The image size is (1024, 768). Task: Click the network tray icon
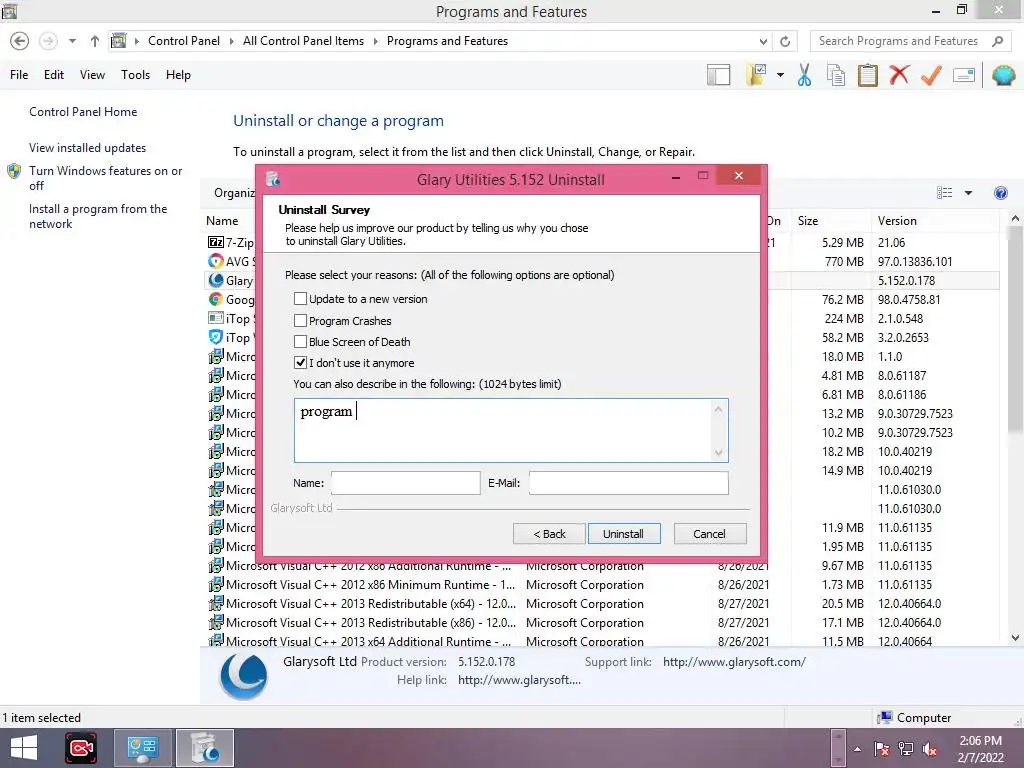(x=906, y=749)
